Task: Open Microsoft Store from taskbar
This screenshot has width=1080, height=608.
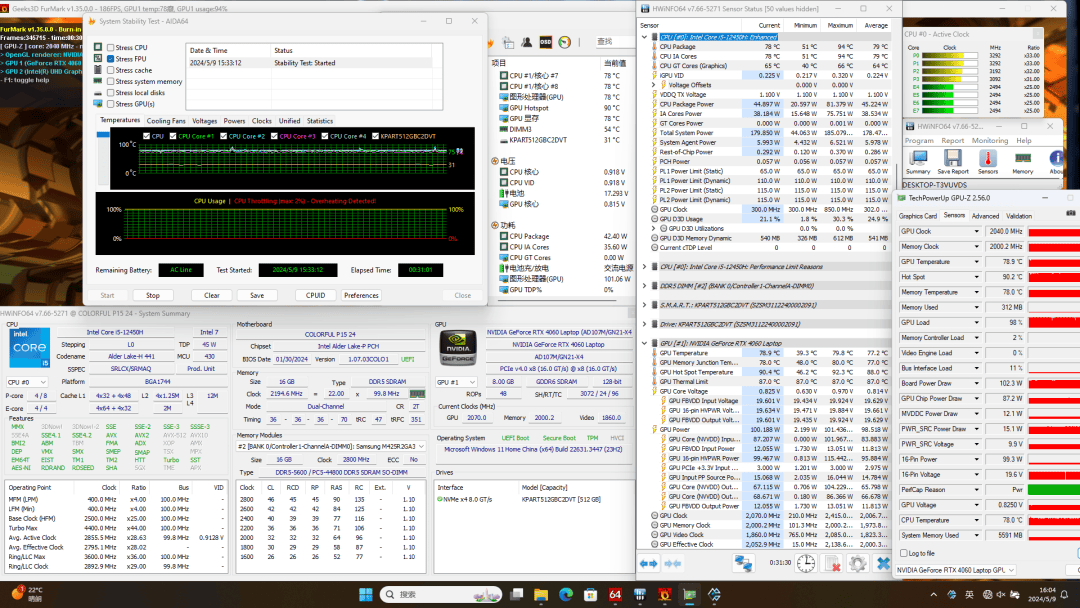Action: point(590,594)
